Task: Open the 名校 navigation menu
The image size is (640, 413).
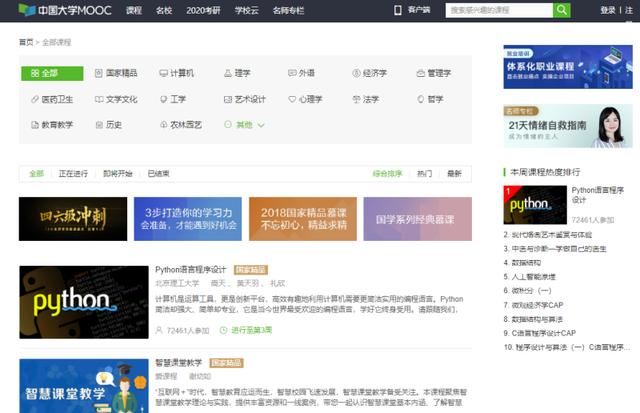Action: pyautogui.click(x=164, y=11)
